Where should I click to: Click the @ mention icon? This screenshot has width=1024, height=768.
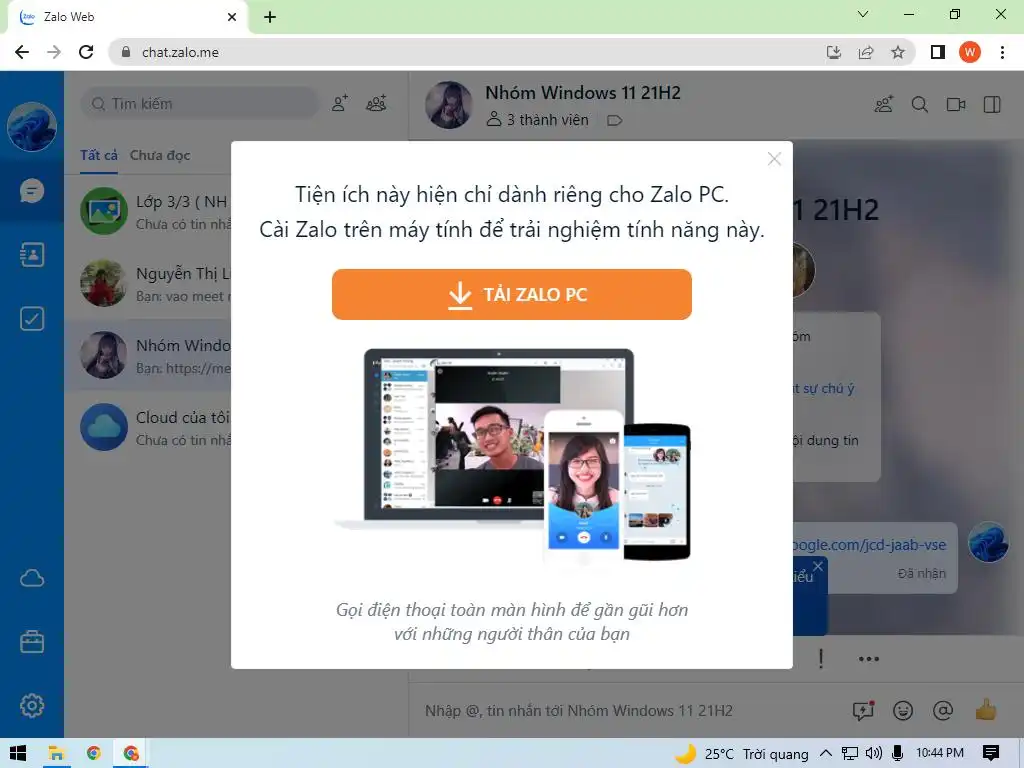pyautogui.click(x=943, y=711)
